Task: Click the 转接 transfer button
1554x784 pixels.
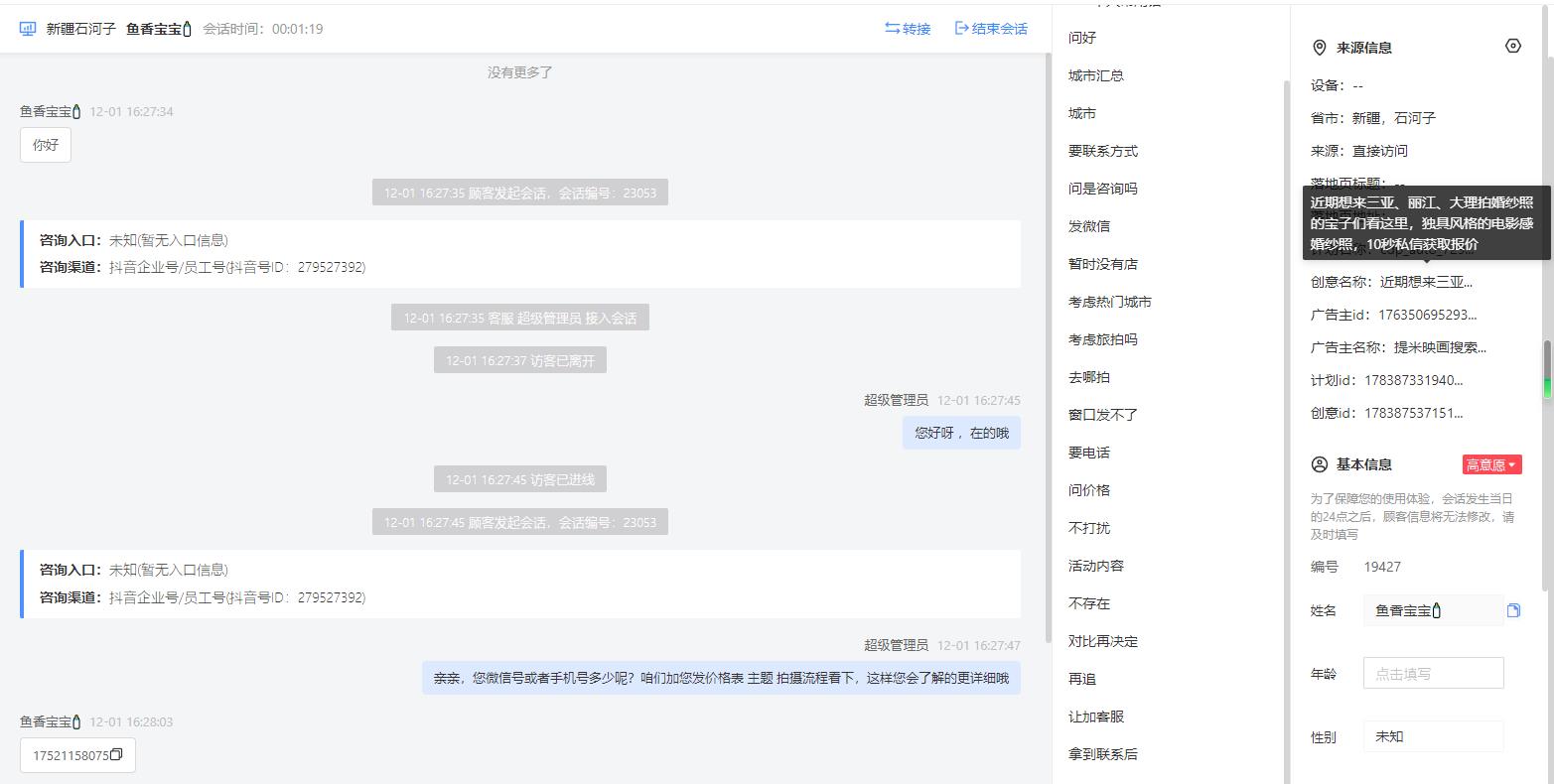Action: click(908, 29)
